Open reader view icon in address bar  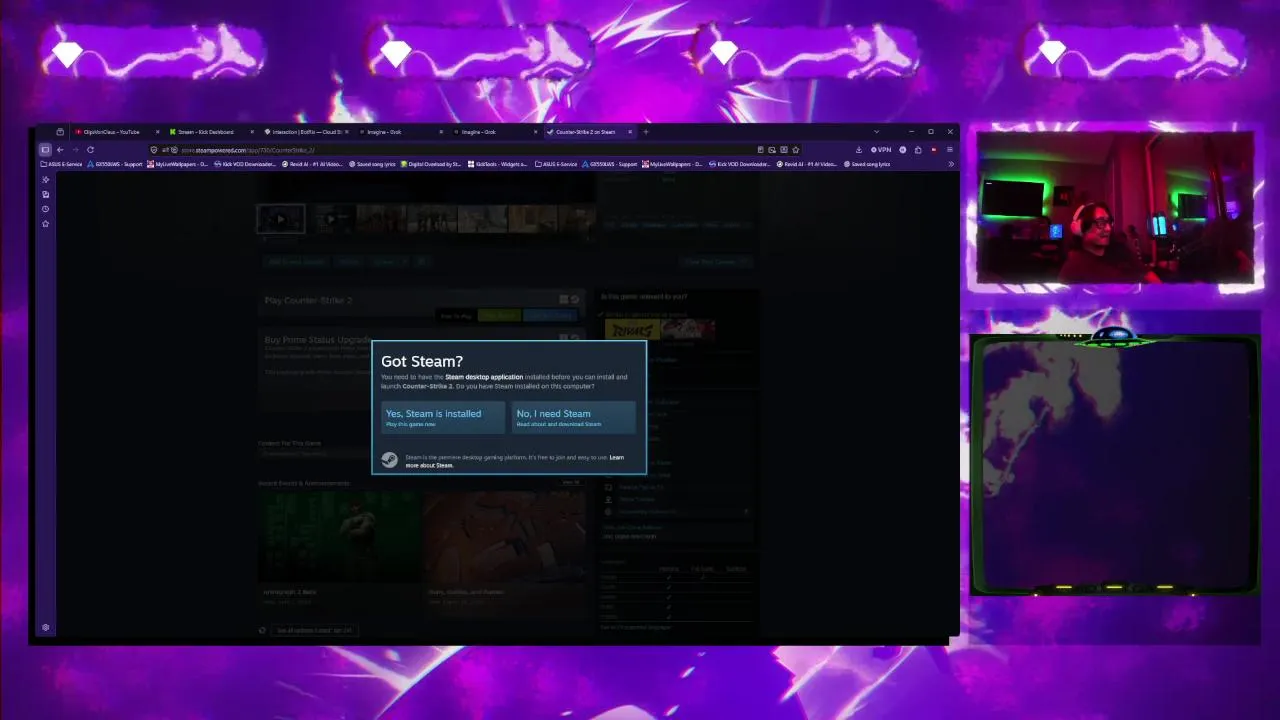tap(761, 150)
